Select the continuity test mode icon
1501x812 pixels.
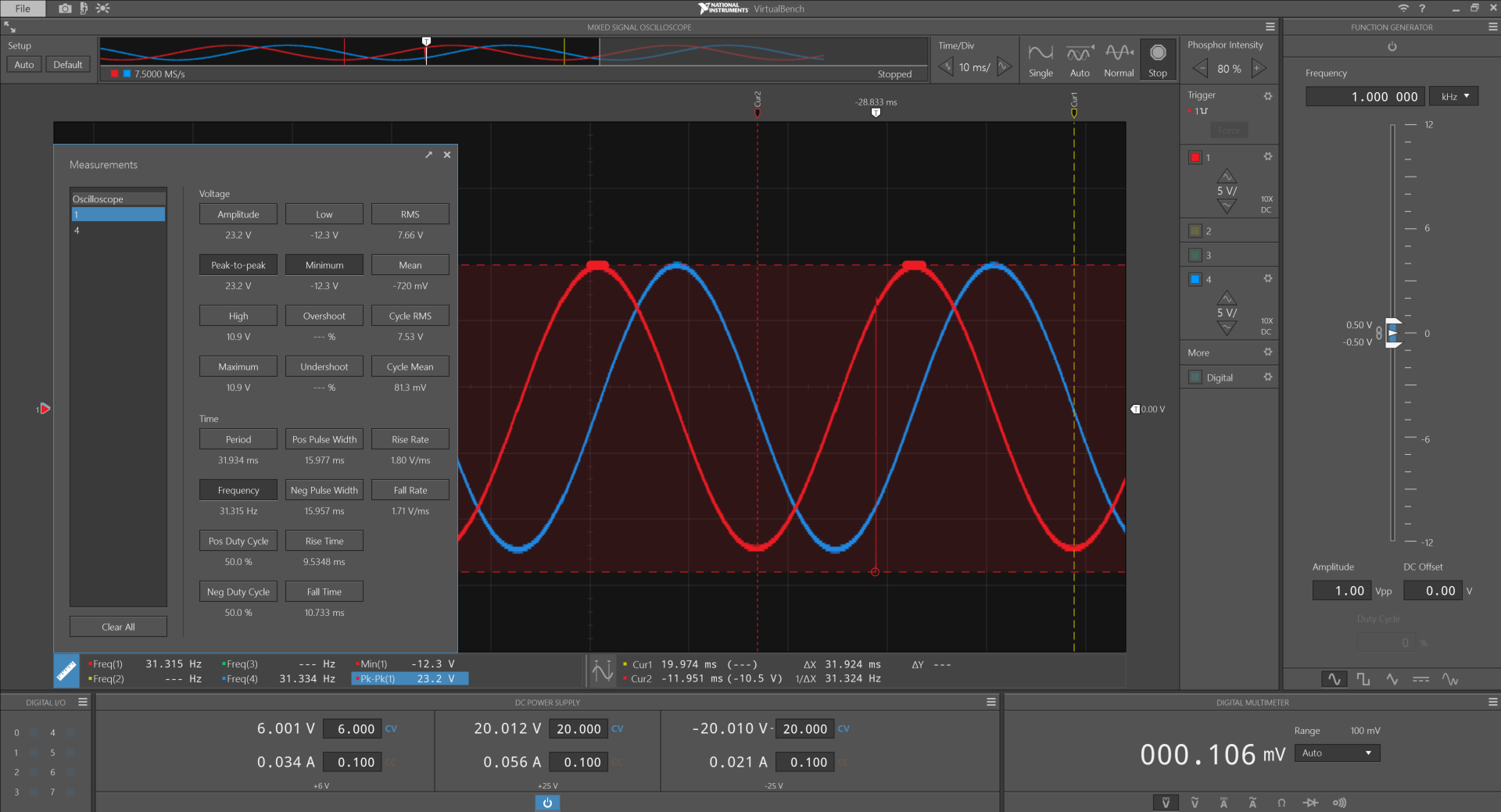point(1340,803)
